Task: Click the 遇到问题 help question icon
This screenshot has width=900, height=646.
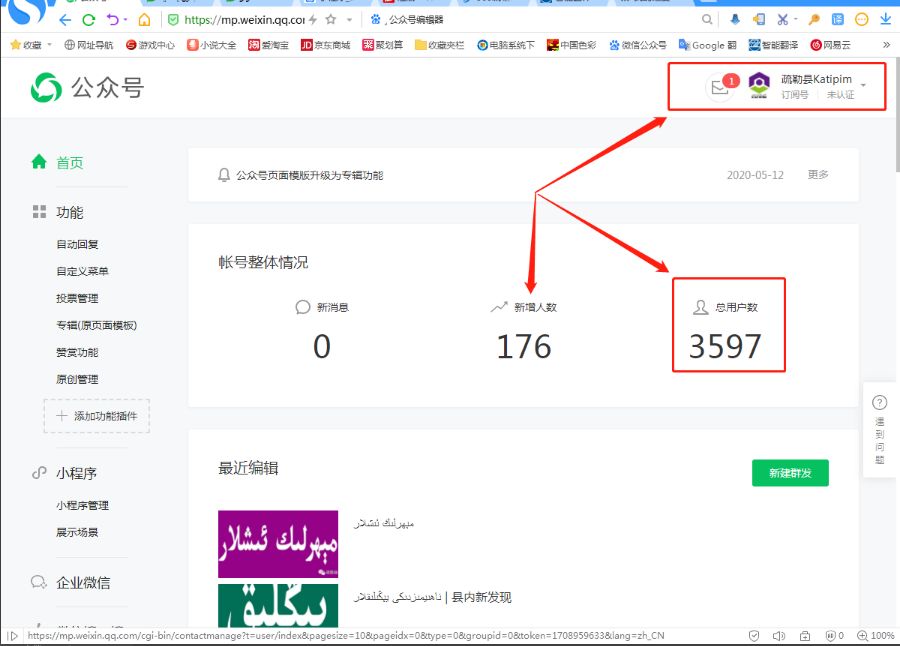Action: (879, 403)
